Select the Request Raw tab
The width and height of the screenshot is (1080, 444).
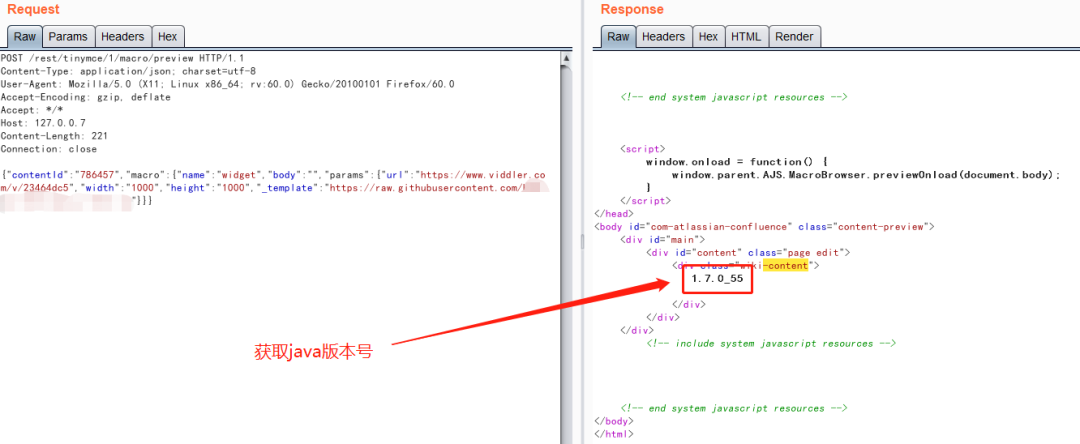pyautogui.click(x=25, y=36)
